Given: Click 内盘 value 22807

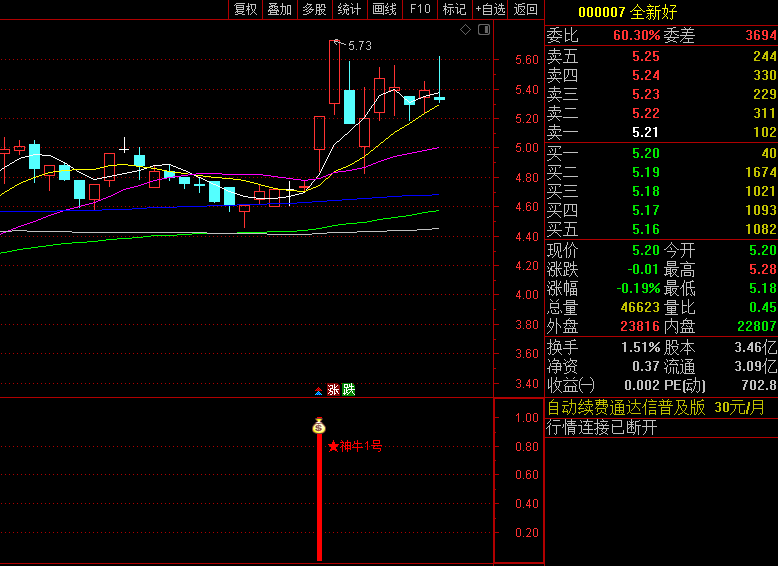Looking at the screenshot, I should (x=757, y=326).
